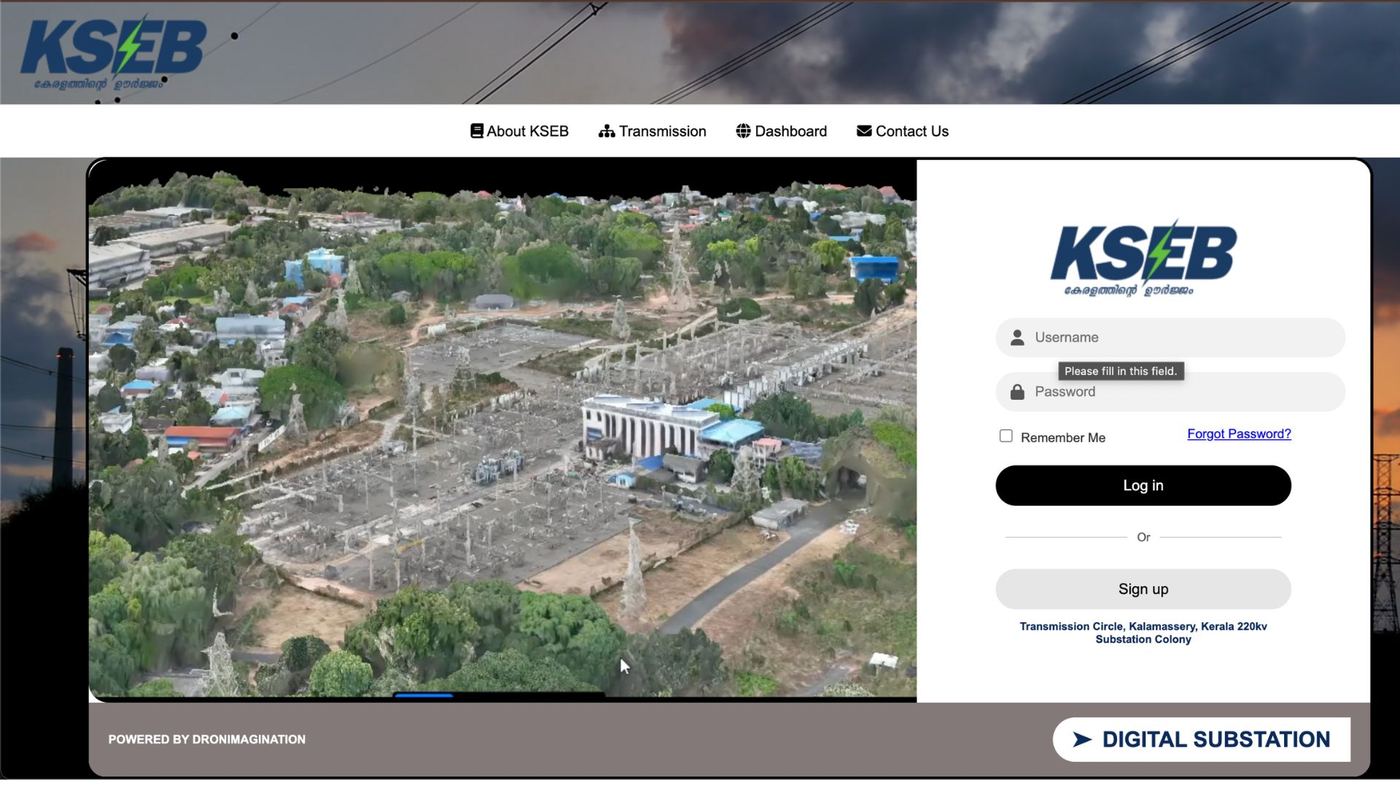This screenshot has height=788, width=1400.
Task: Tick the Remember Me checkbox
Action: [1006, 436]
